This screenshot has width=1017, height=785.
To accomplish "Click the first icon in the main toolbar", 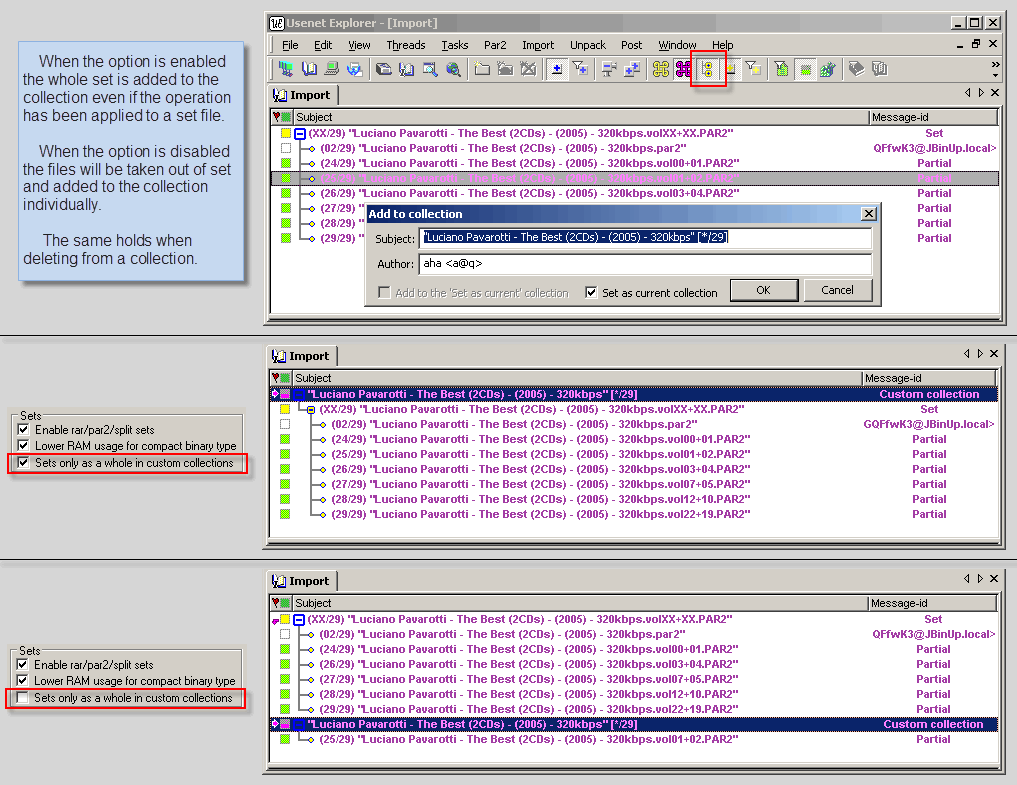I will pos(286,69).
